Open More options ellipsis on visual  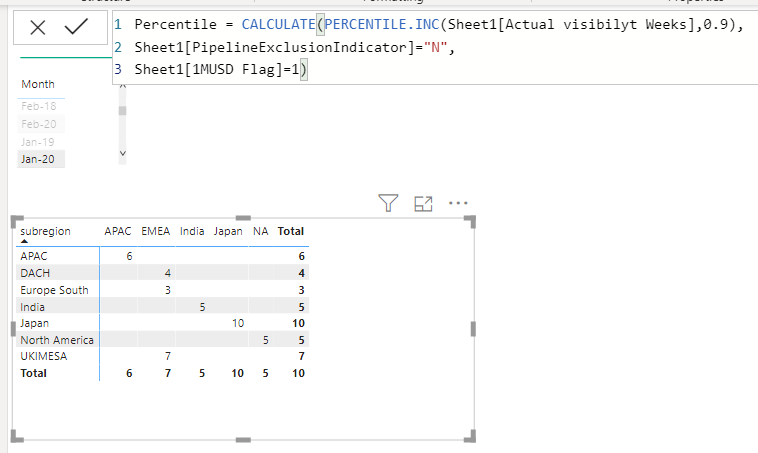tap(458, 203)
